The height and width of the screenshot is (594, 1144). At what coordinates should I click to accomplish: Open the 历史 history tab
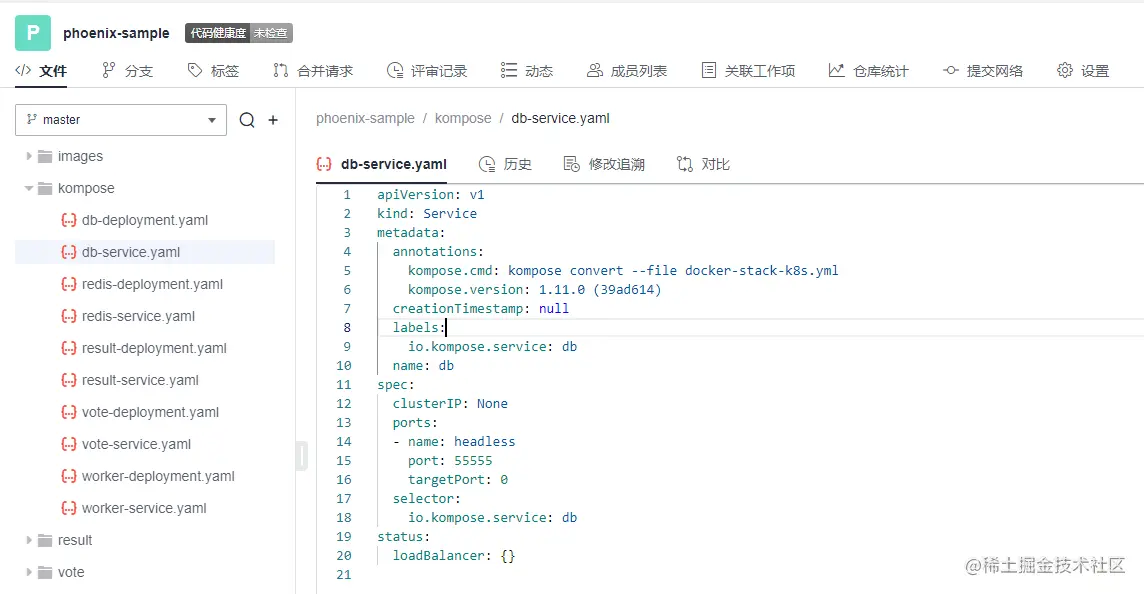tap(505, 164)
